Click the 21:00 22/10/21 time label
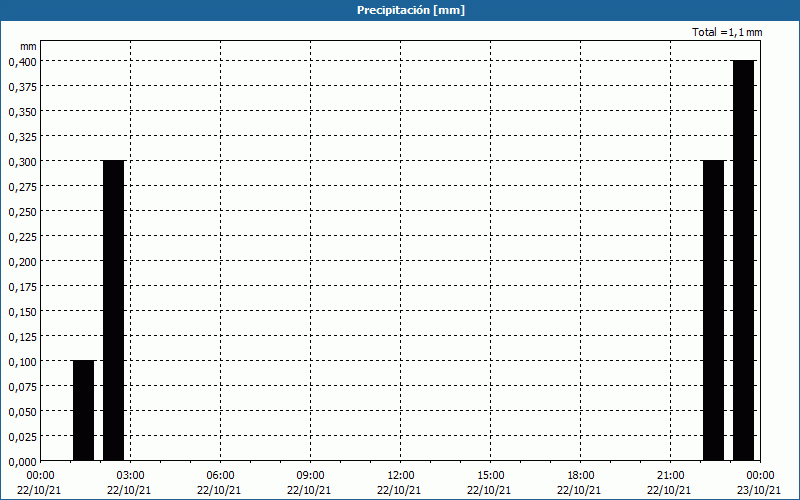The image size is (800, 500). click(669, 483)
